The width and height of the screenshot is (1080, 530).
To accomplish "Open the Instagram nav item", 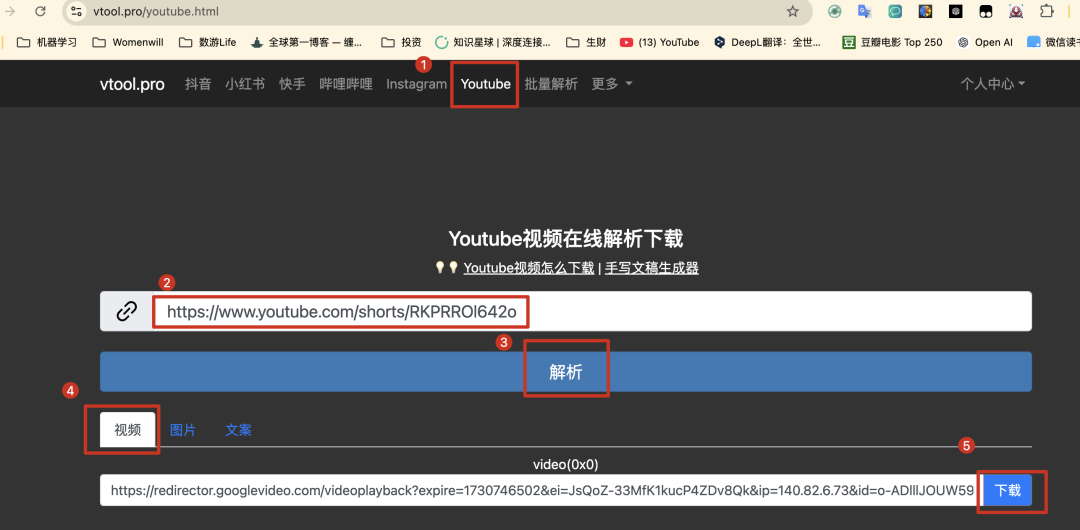I will click(x=417, y=84).
